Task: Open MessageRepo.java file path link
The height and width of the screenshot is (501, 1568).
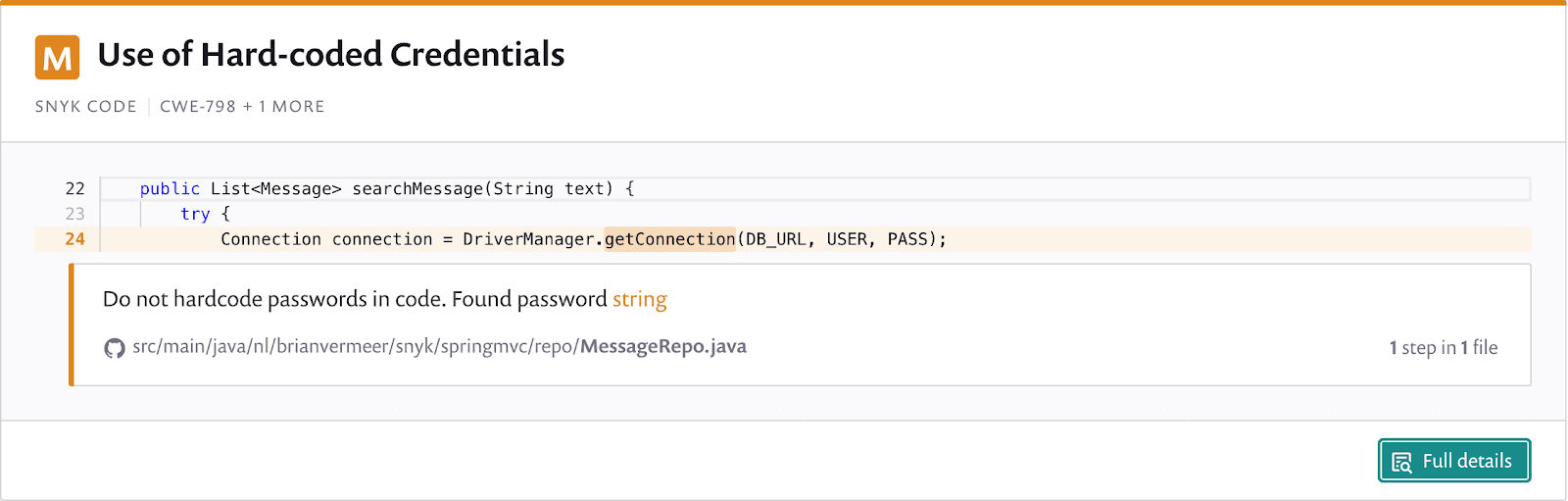Action: click(440, 346)
